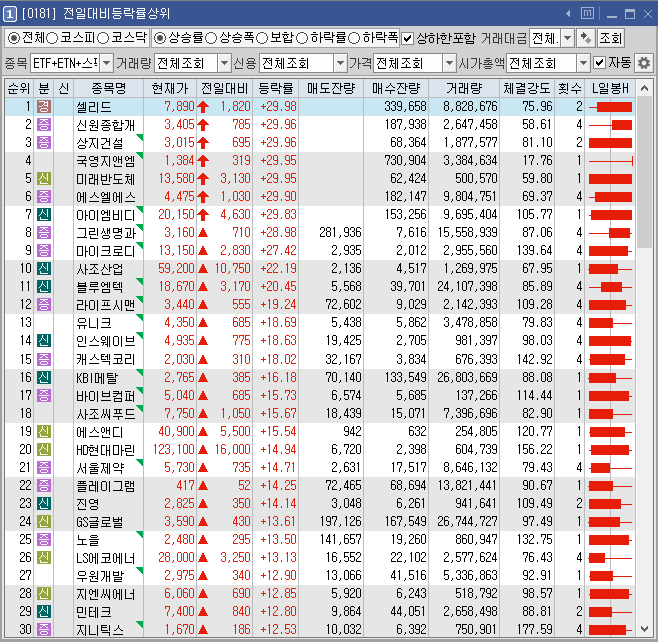This screenshot has height=642, width=658.
Task: Click the 신 badge for KBI메탈
Action: (x=44, y=378)
